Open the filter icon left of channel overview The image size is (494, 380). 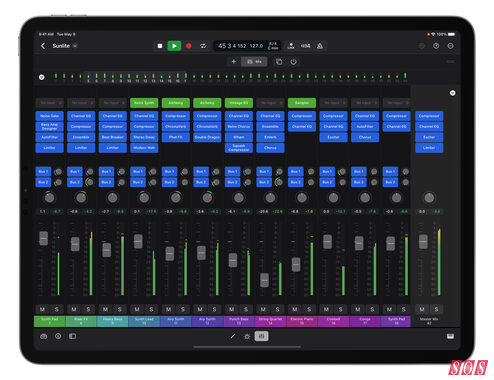tap(42, 77)
